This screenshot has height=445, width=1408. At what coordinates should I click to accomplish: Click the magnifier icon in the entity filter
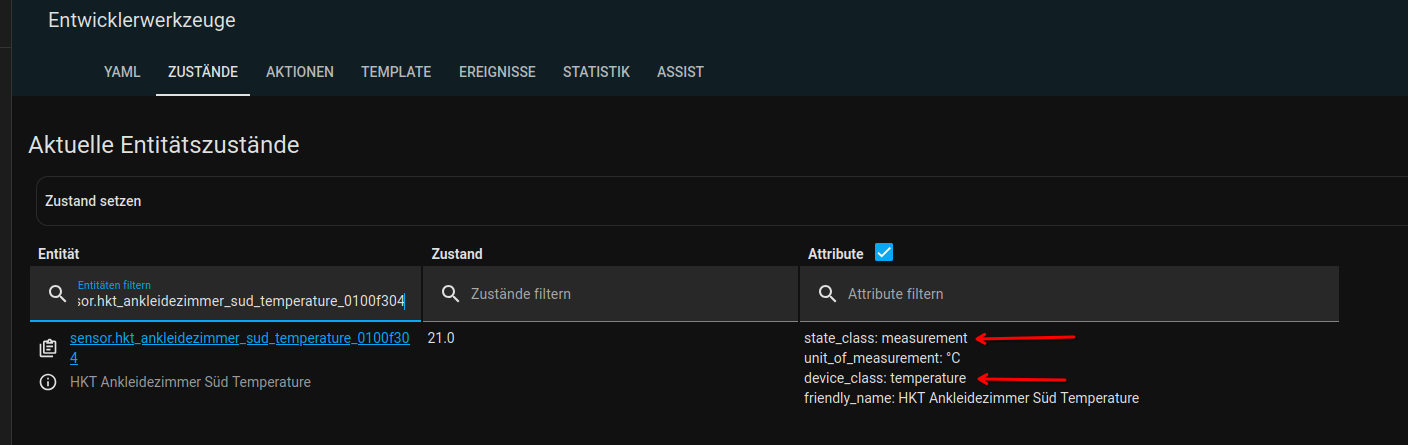click(x=57, y=294)
